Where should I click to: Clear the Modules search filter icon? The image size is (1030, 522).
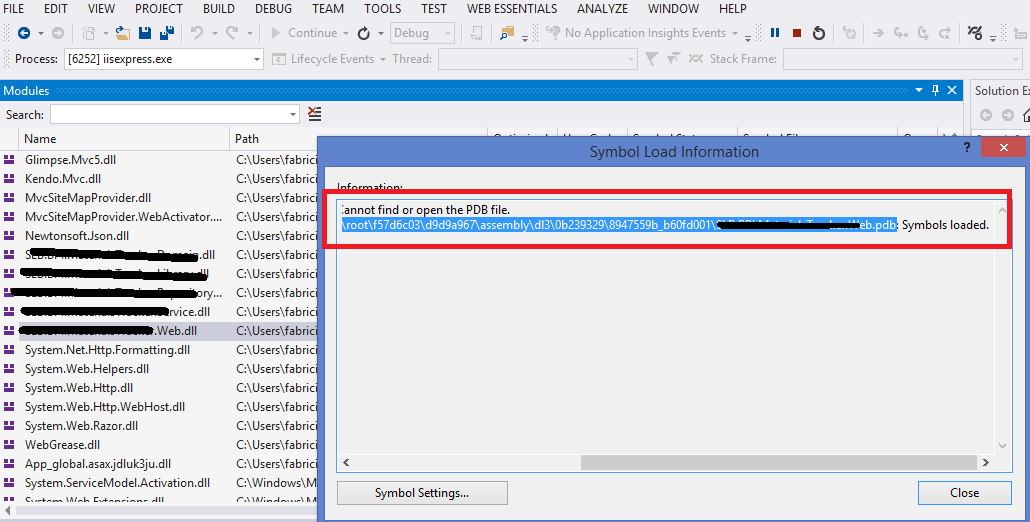(315, 114)
